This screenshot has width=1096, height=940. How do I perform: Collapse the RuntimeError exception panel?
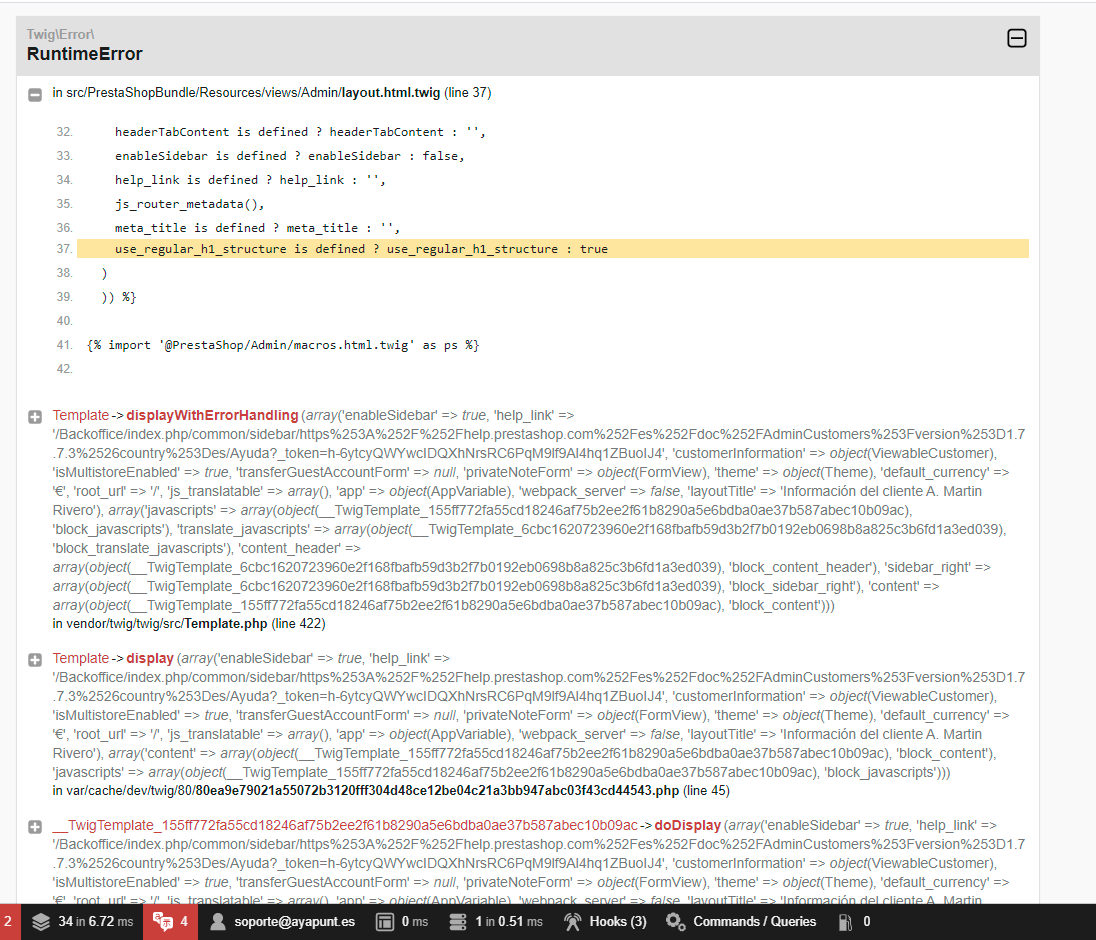coord(1016,38)
